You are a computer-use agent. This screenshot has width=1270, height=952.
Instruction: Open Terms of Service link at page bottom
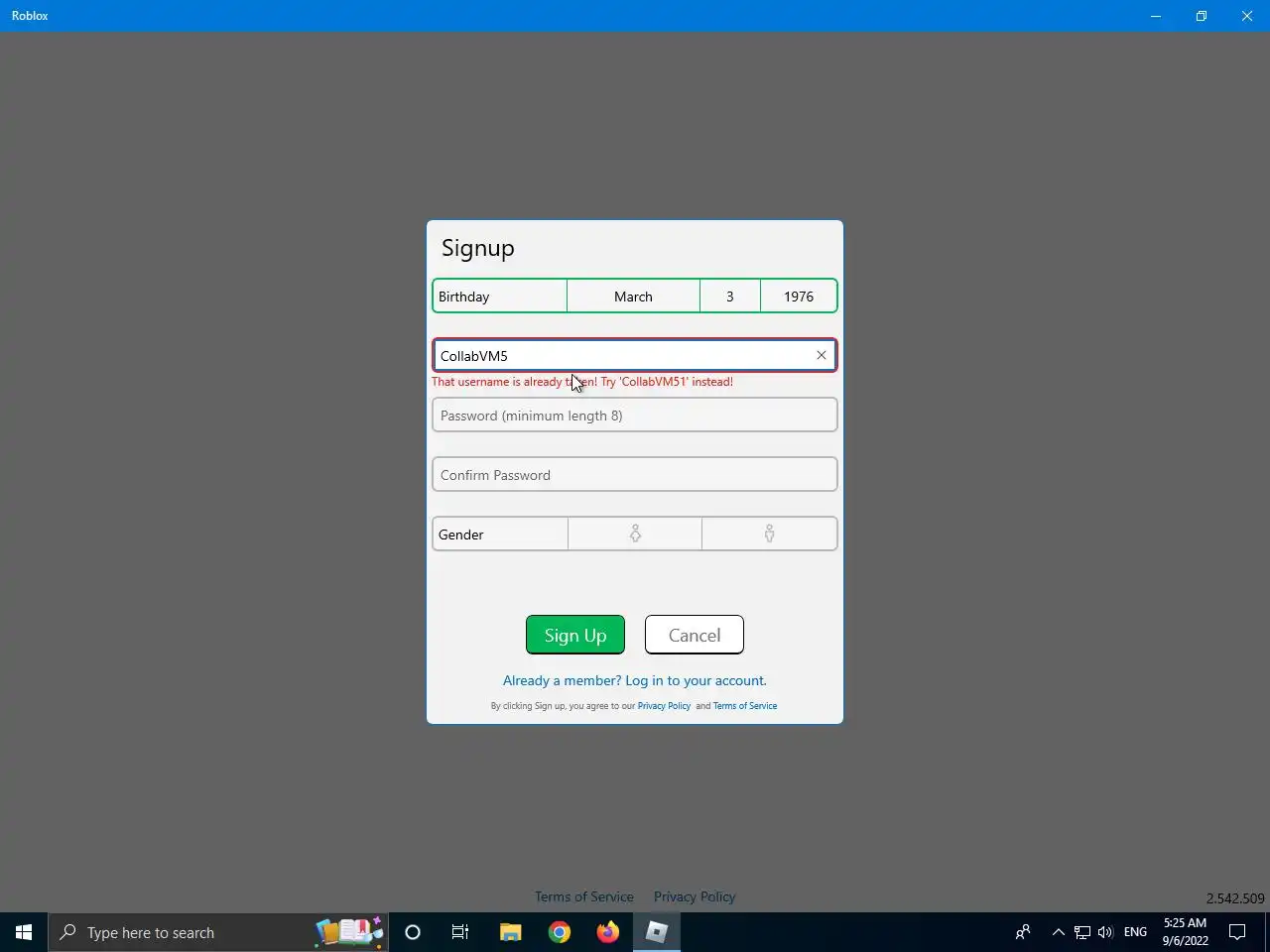tap(584, 896)
